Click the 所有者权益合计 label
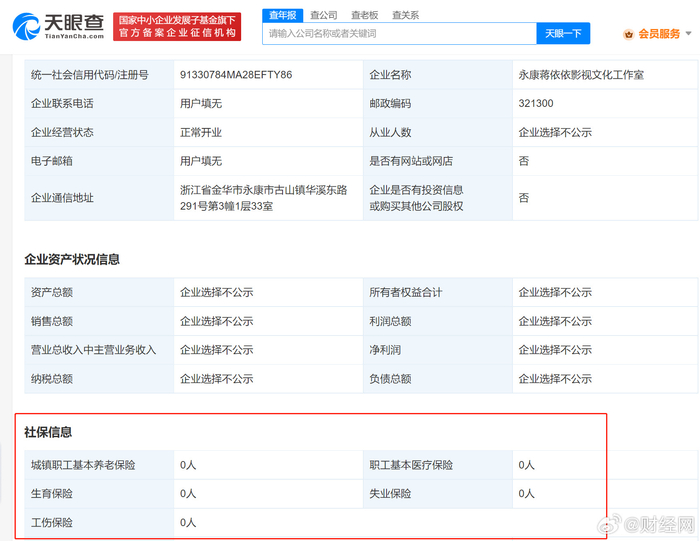This screenshot has height=541, width=700. pyautogui.click(x=405, y=292)
